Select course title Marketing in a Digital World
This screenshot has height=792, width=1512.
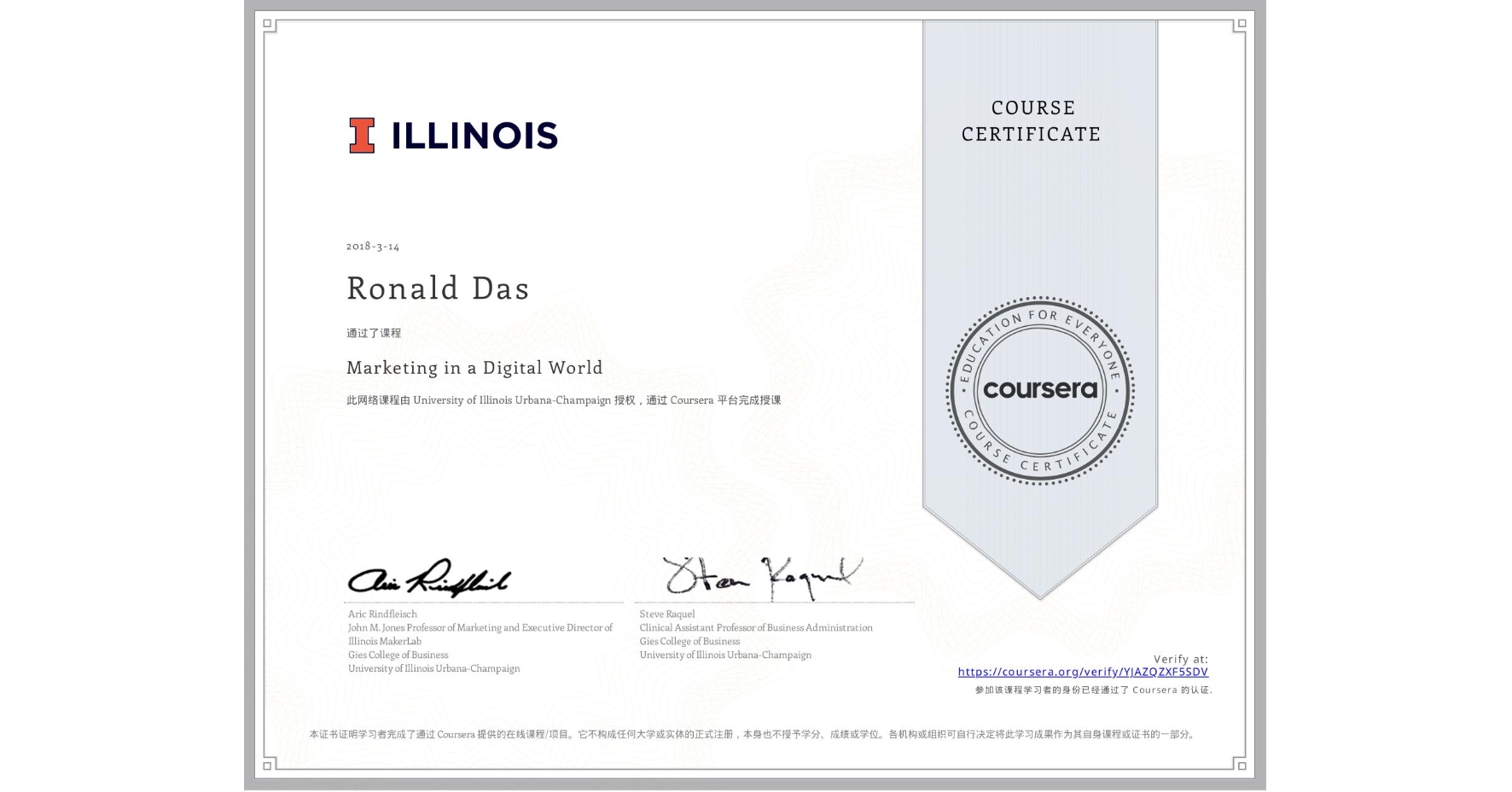[474, 368]
